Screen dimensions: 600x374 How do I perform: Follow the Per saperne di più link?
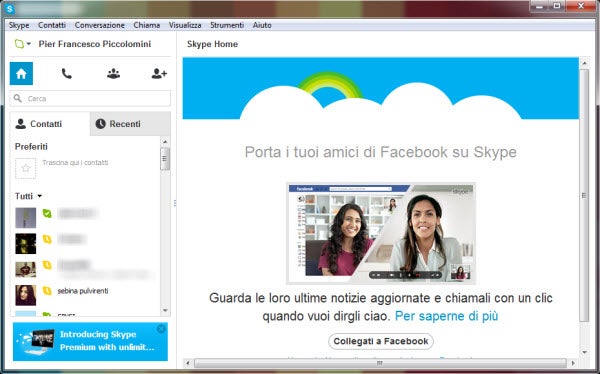[x=447, y=316]
